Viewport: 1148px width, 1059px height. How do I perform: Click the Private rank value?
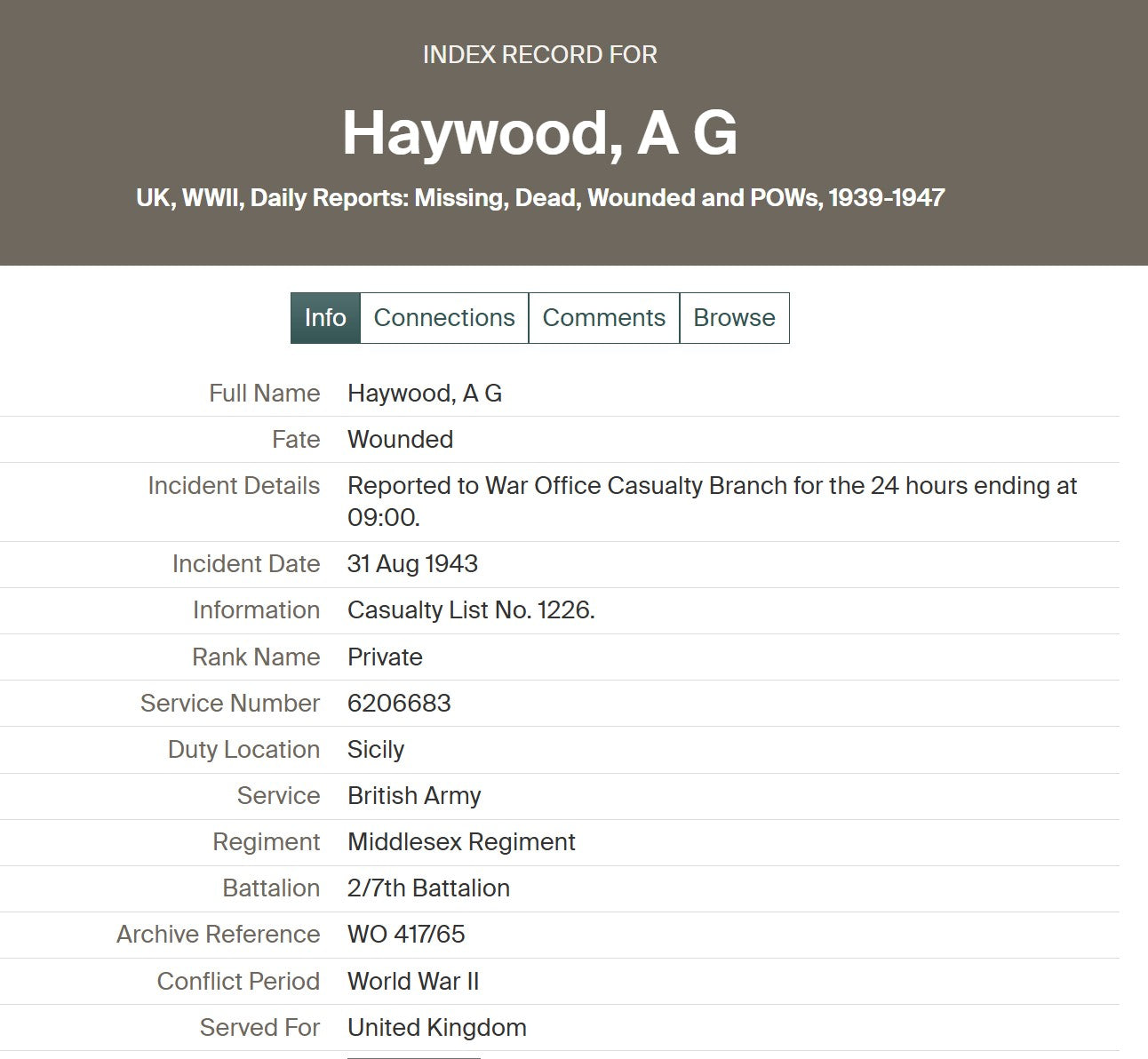pyautogui.click(x=386, y=657)
